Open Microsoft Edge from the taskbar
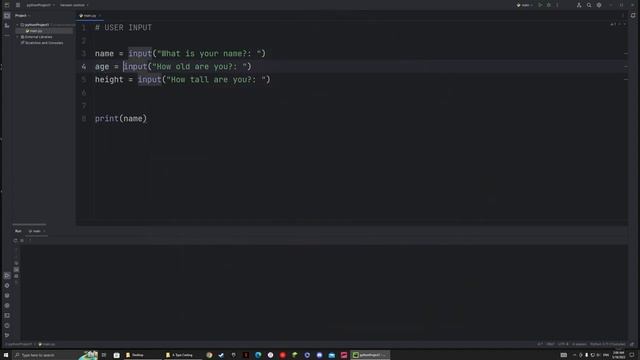This screenshot has height=360, width=640. point(258,355)
